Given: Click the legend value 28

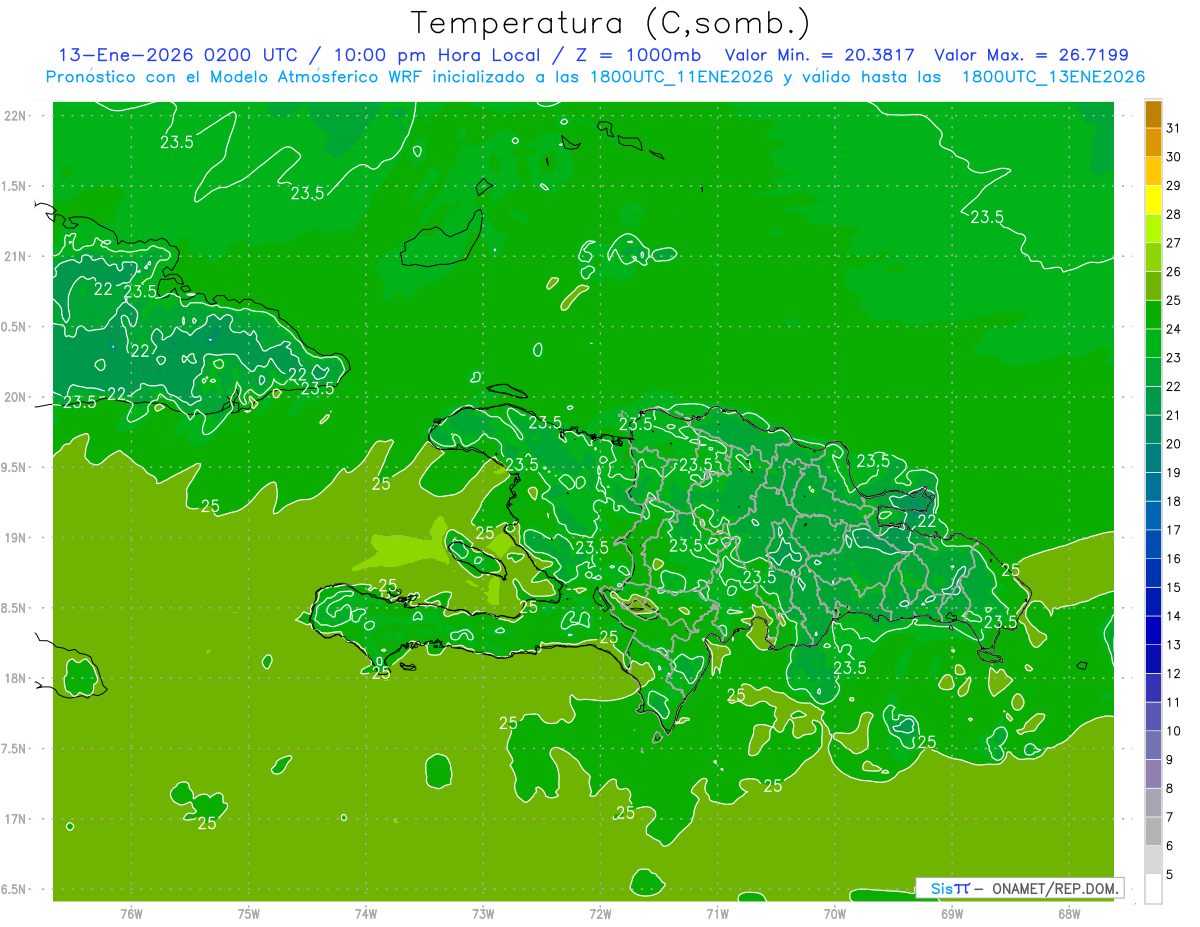Looking at the screenshot, I should tap(1174, 214).
